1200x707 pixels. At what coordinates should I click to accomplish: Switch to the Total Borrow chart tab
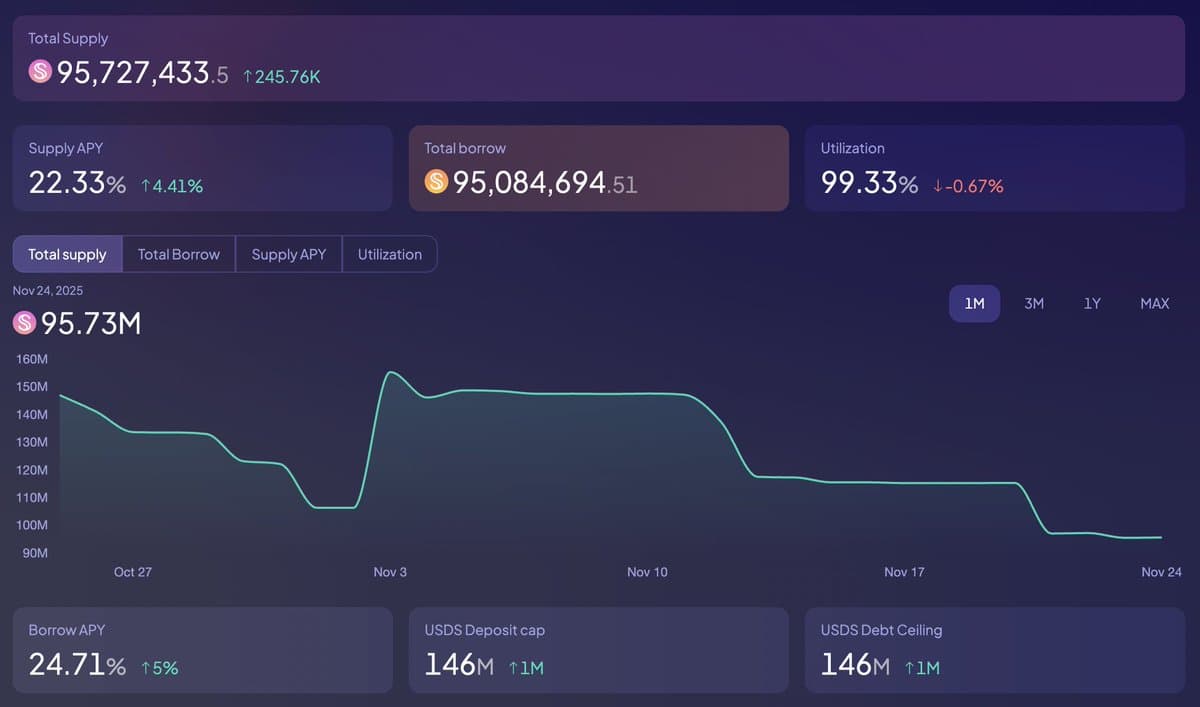point(178,254)
